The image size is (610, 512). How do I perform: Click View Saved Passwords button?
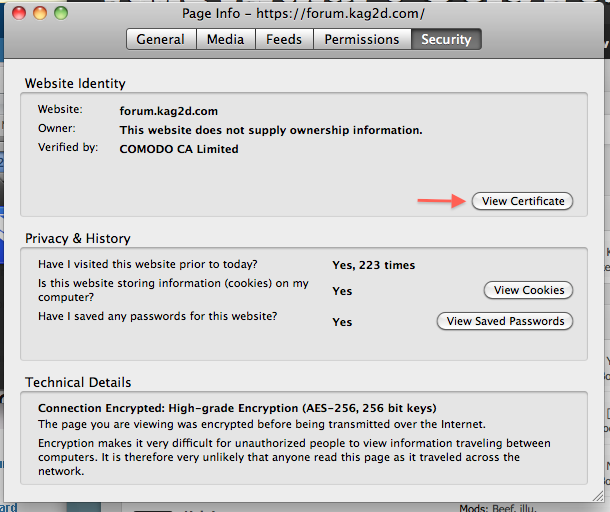505,321
